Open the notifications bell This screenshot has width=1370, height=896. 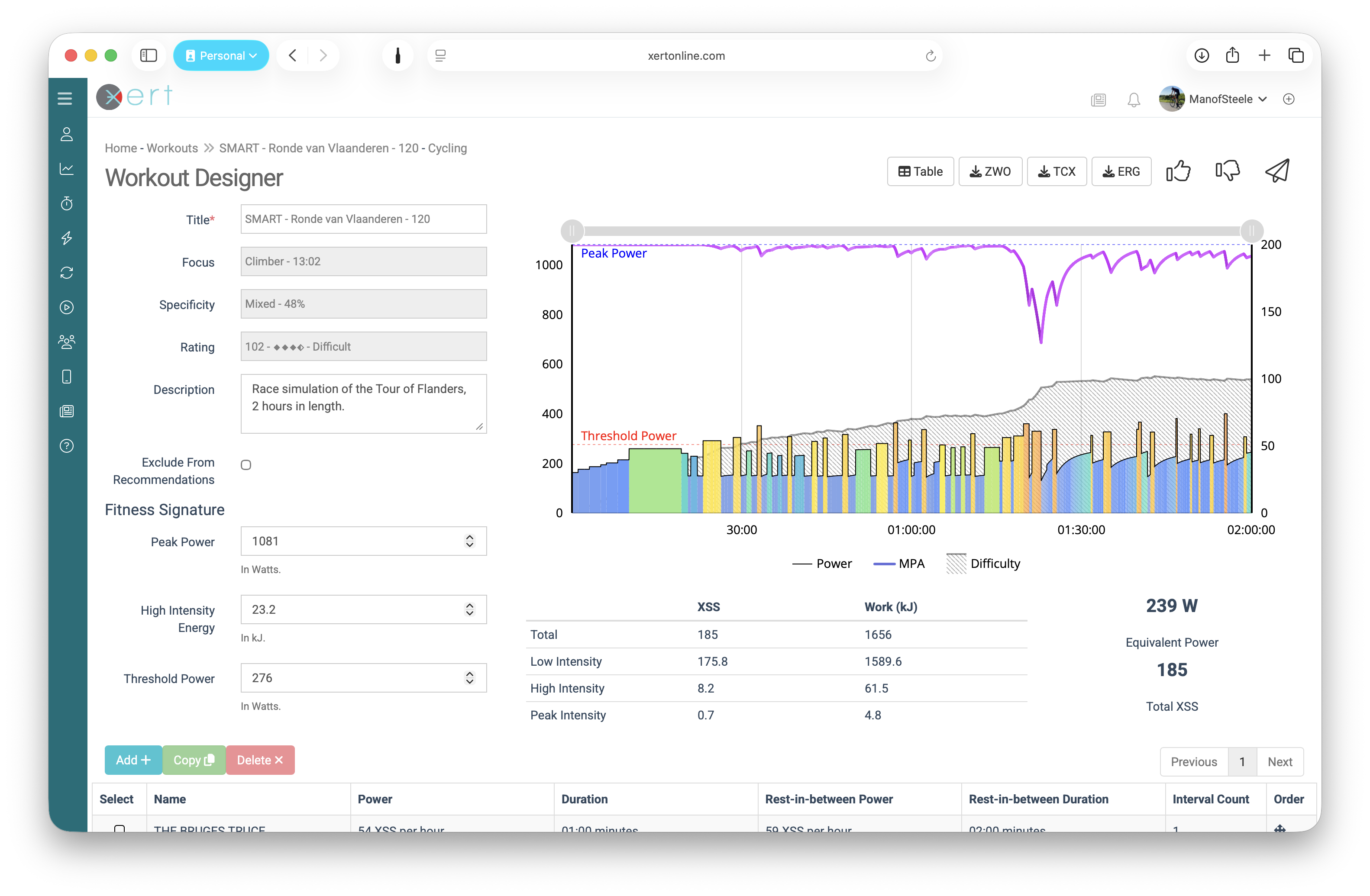[1134, 100]
